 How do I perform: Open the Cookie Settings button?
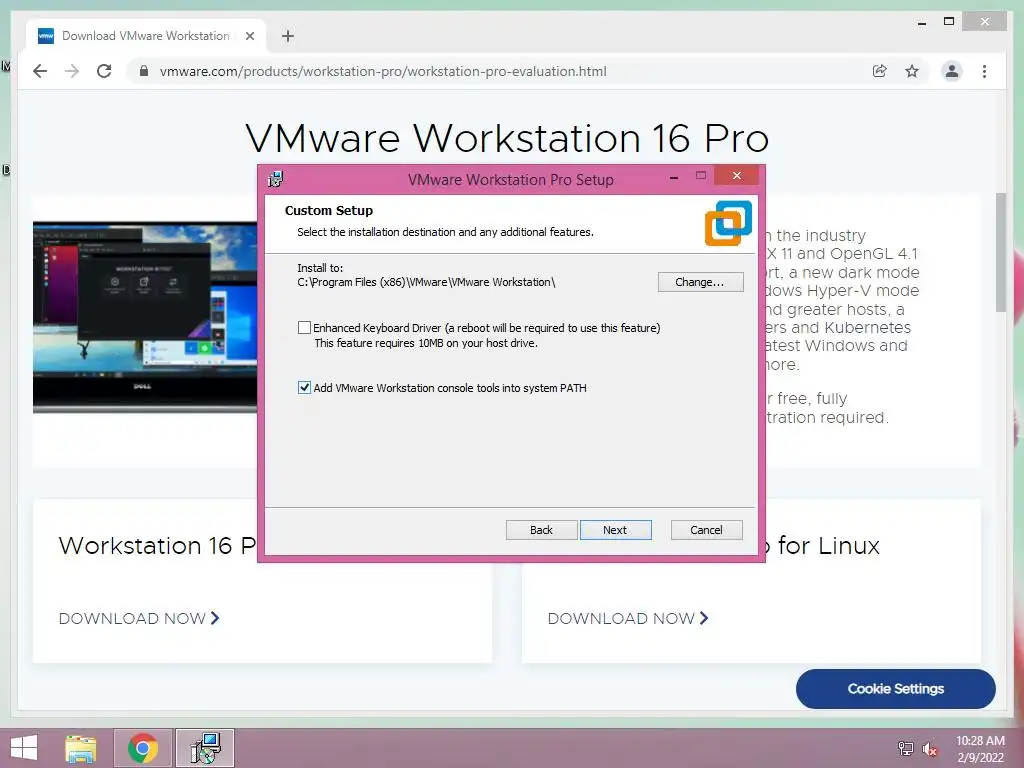895,689
